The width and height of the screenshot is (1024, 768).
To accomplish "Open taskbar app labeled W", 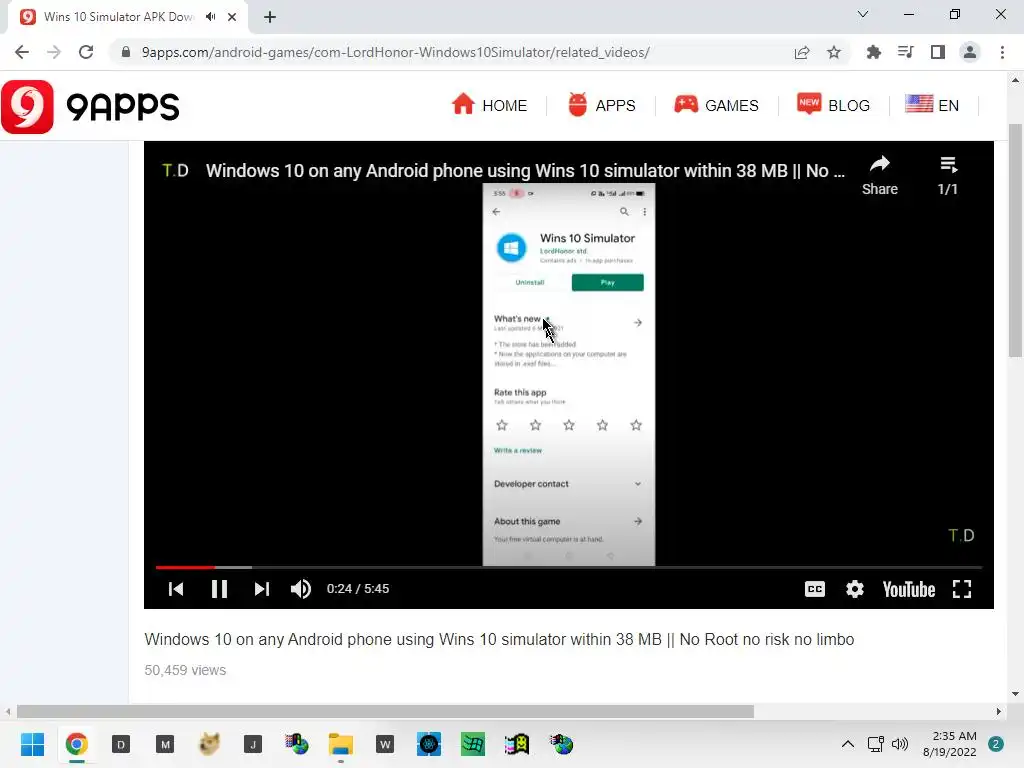I will 385,744.
